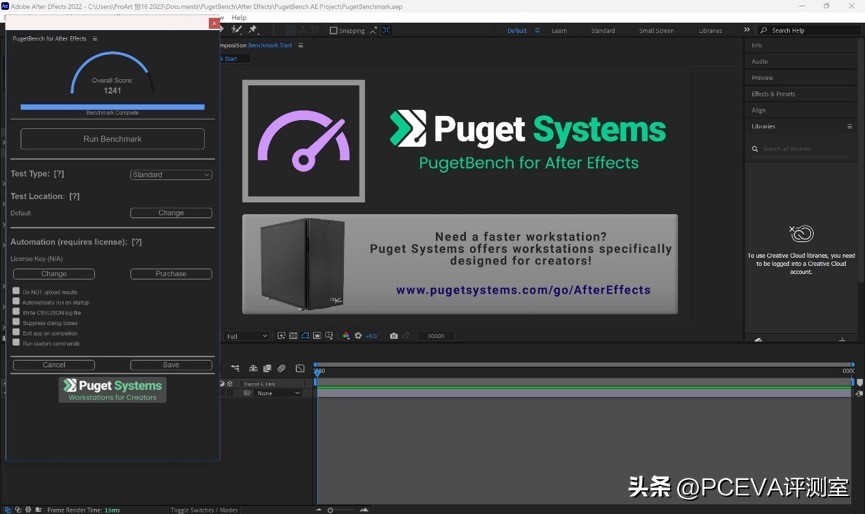Image resolution: width=865 pixels, height=514 pixels.
Task: Click the PugetBench panel menu icon
Action: click(95, 39)
